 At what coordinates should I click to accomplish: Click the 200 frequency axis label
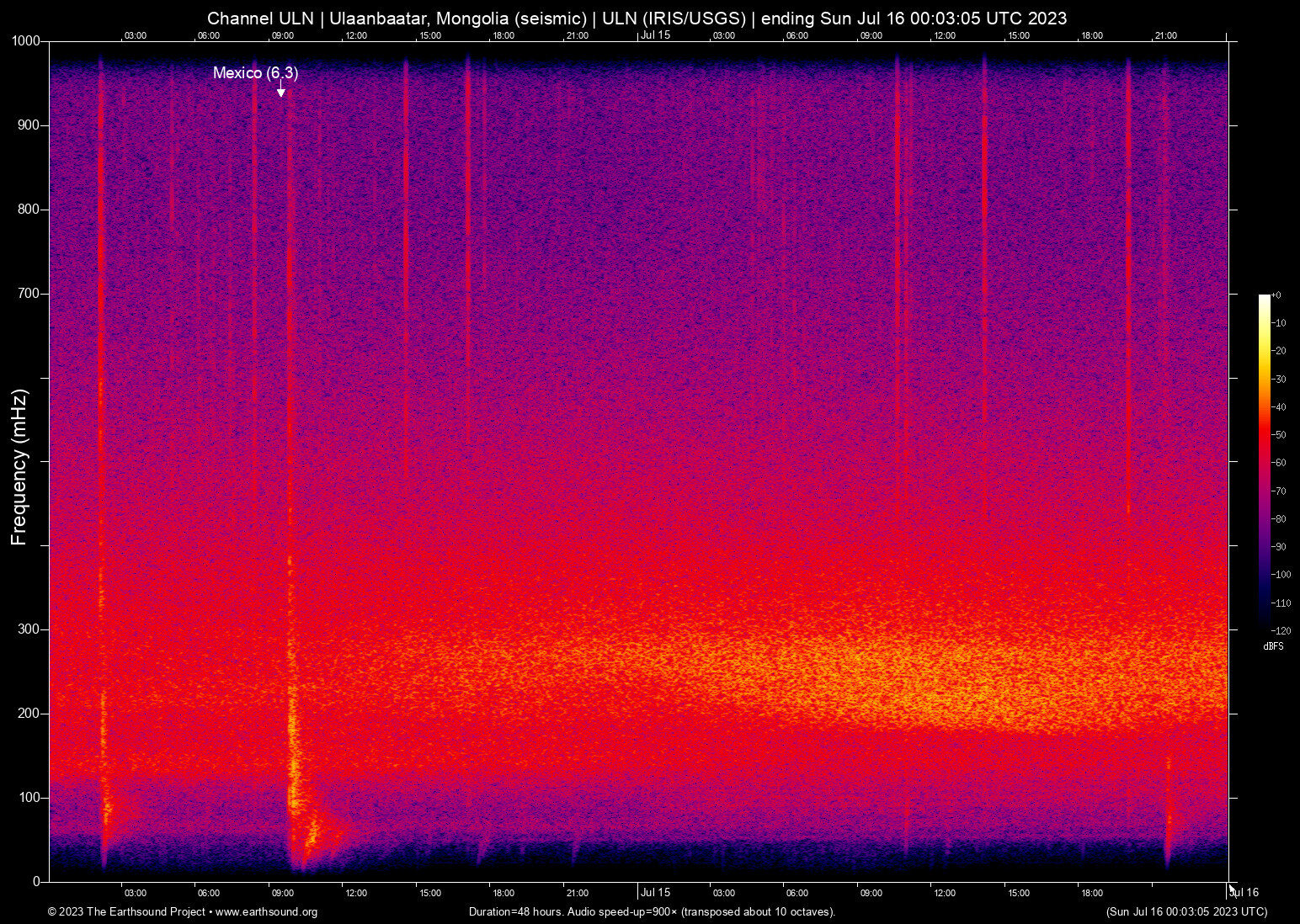click(29, 714)
